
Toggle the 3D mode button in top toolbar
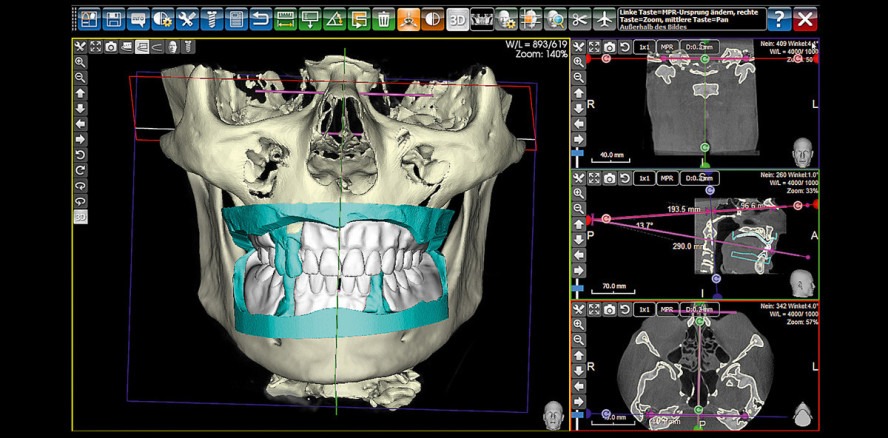point(457,18)
